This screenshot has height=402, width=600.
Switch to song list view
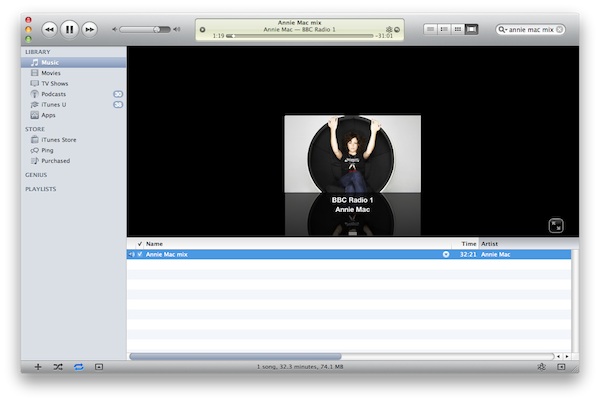pyautogui.click(x=430, y=29)
